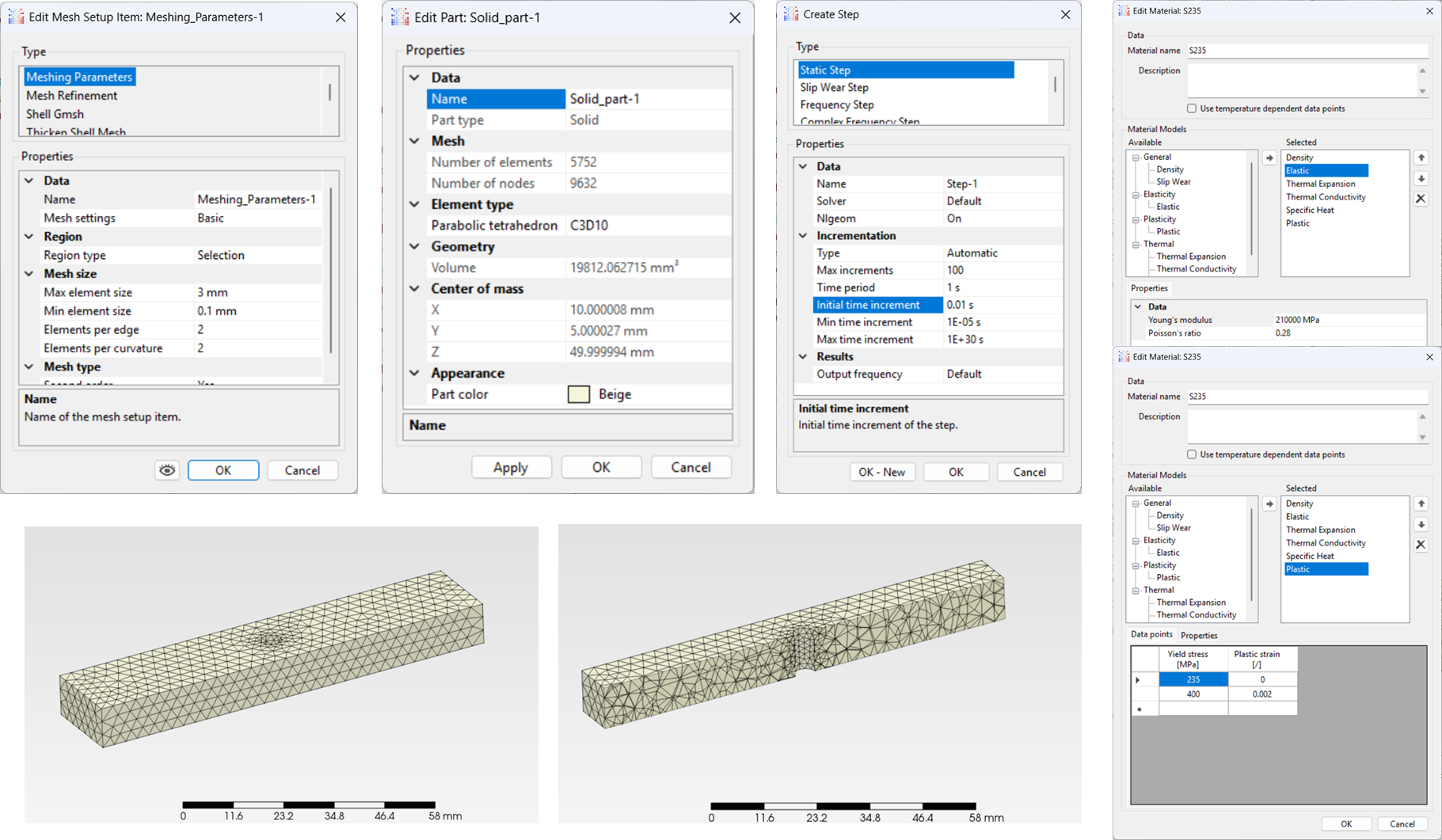Click the Type list scrollbar in Mesh Setup dialog
This screenshot has width=1442, height=840.
(329, 93)
